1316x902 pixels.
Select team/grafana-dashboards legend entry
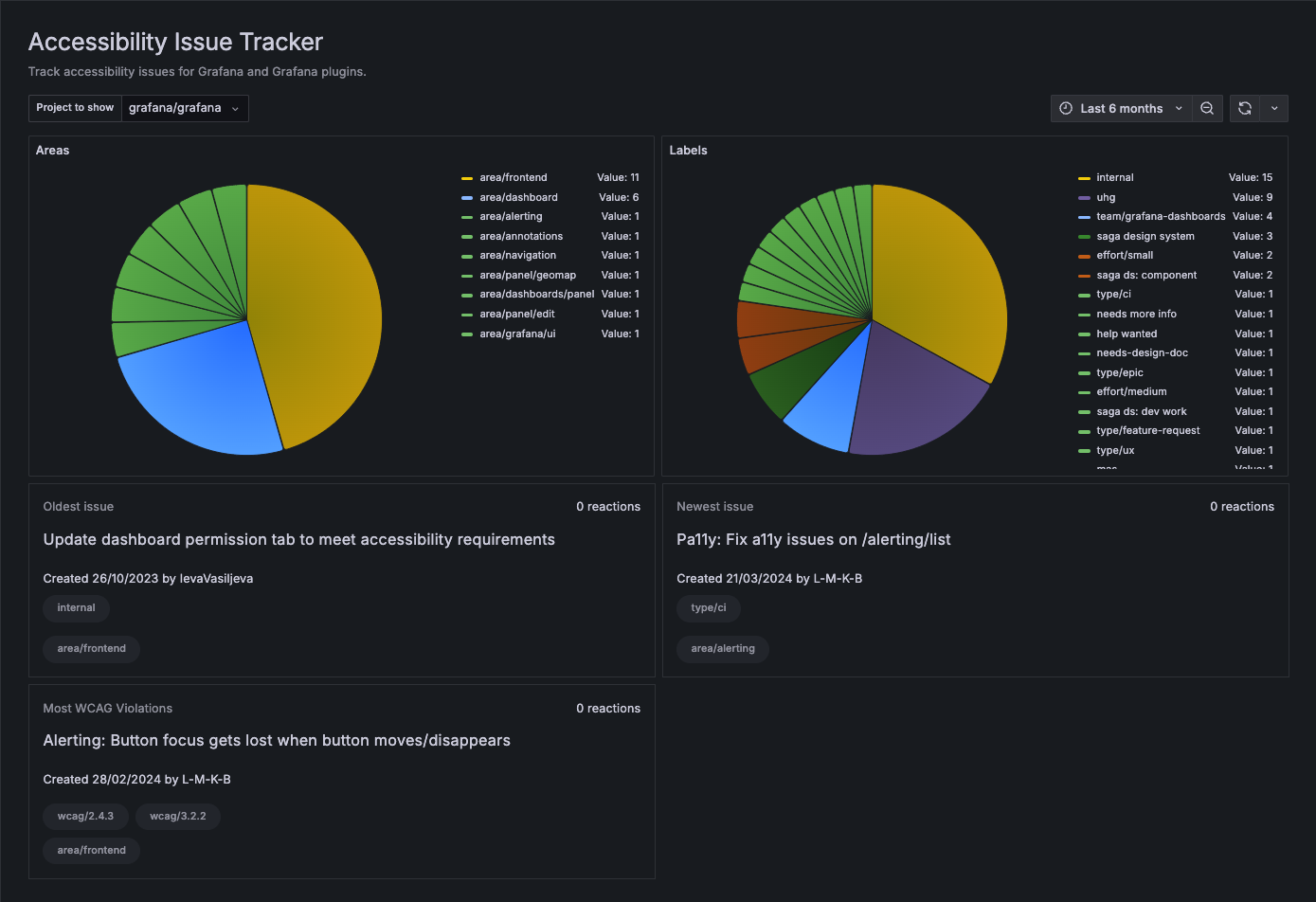pyautogui.click(x=1161, y=217)
